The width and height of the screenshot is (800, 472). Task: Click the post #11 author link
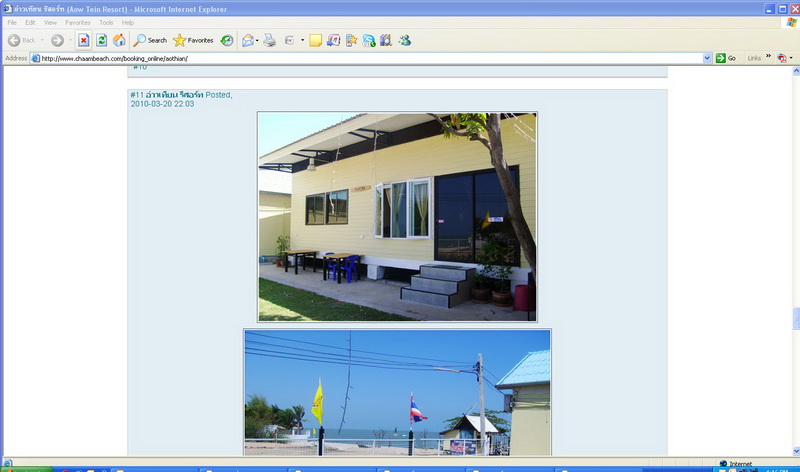(x=174, y=95)
